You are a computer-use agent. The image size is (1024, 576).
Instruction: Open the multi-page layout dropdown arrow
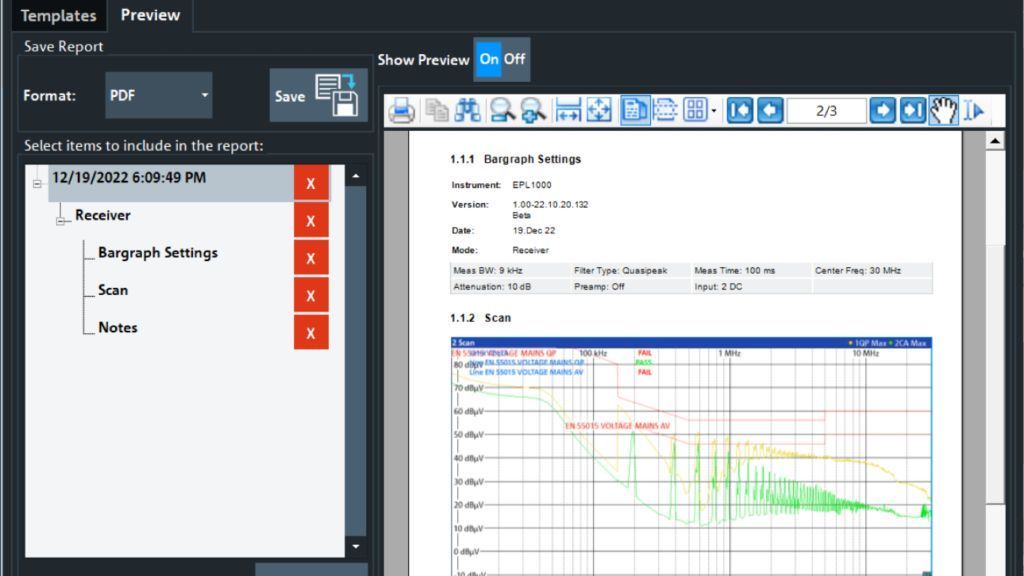point(714,111)
